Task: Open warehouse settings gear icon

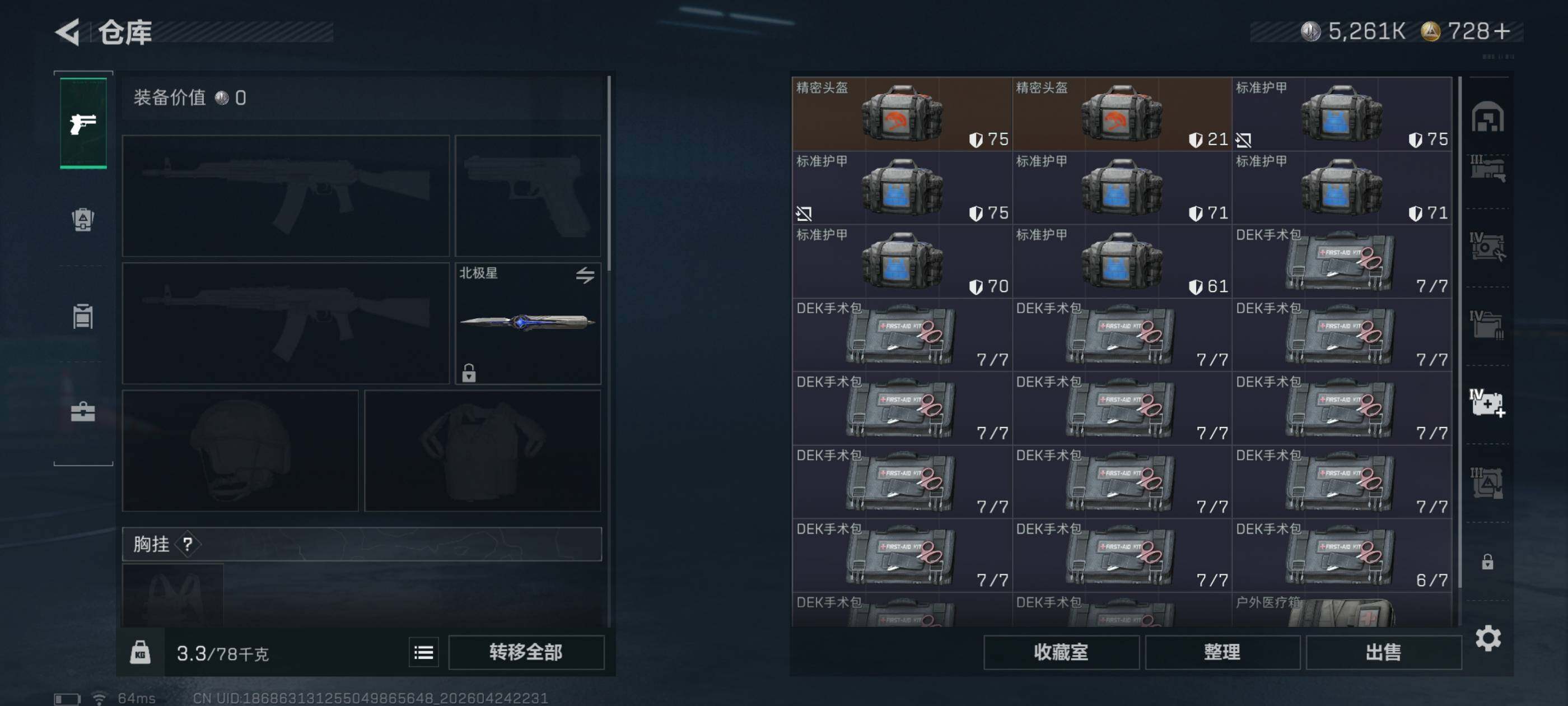Action: pos(1488,638)
